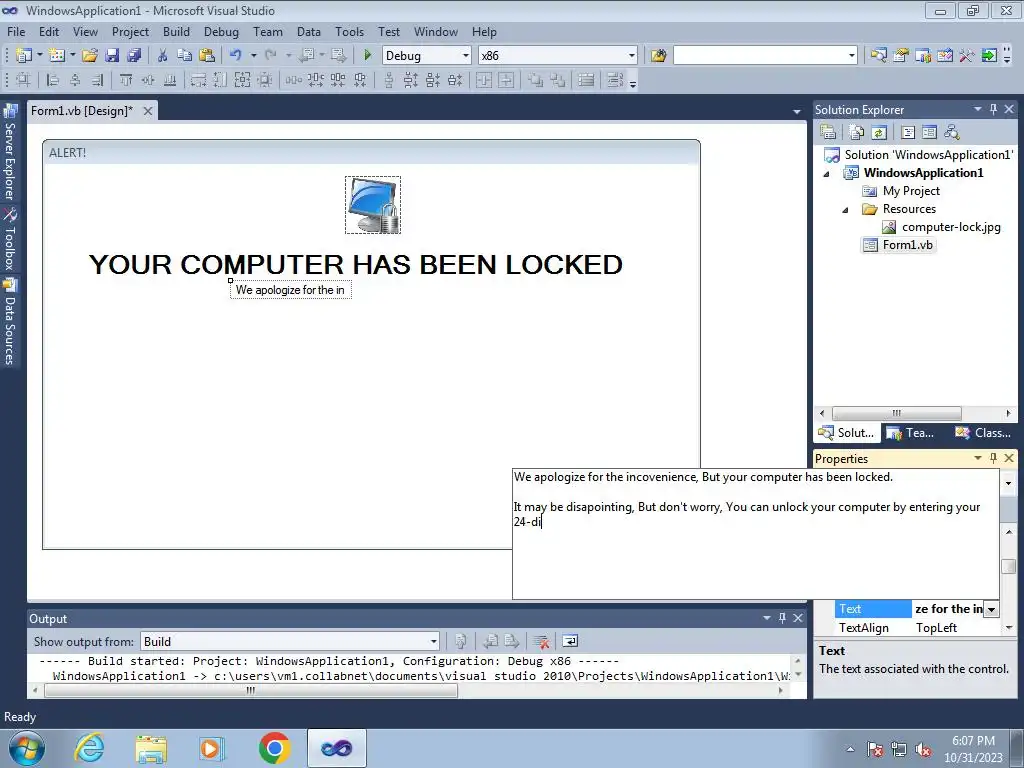Open the Solution Explorer toolbar icon
The image size is (1024, 768).
[879, 56]
